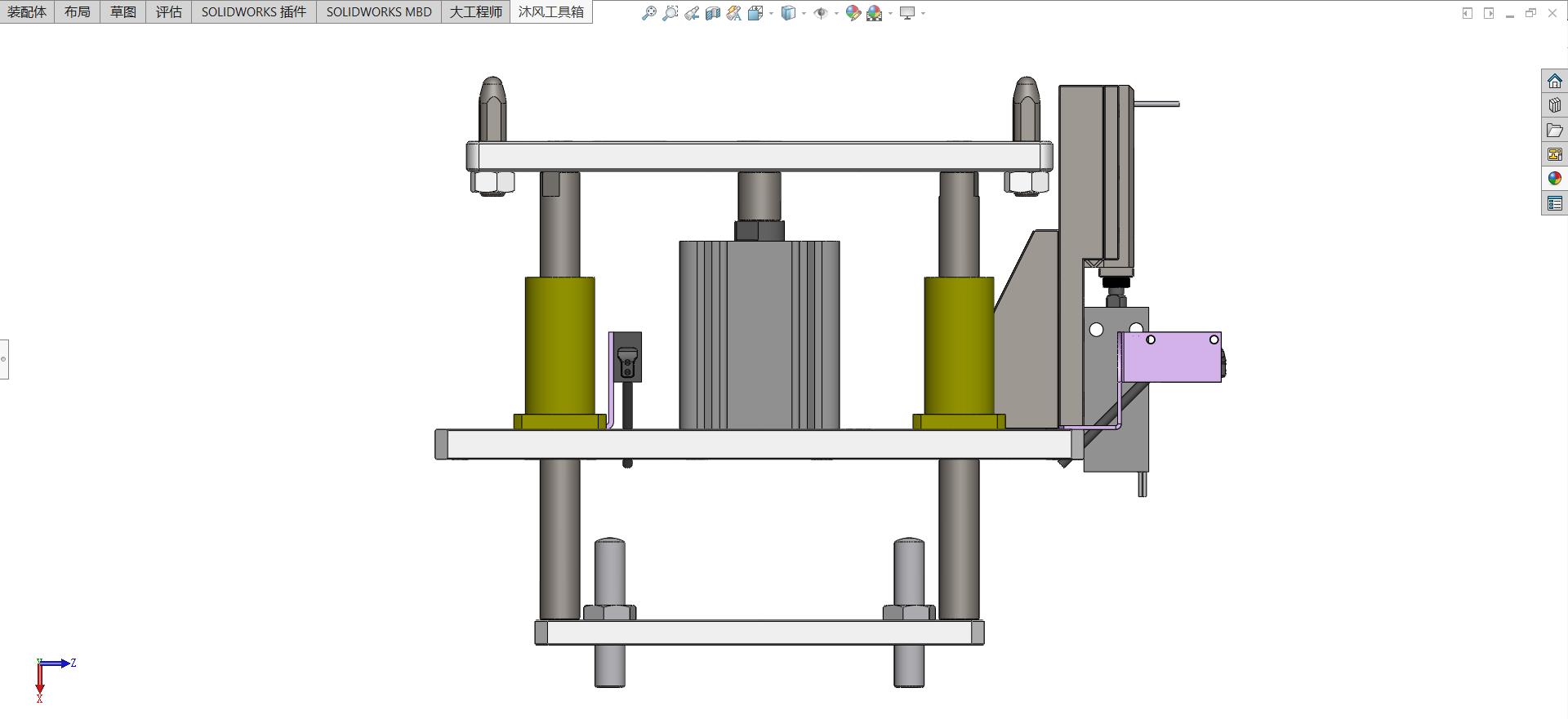Select the central gray cylinder body
This screenshot has width=1568, height=719.
pos(759,335)
